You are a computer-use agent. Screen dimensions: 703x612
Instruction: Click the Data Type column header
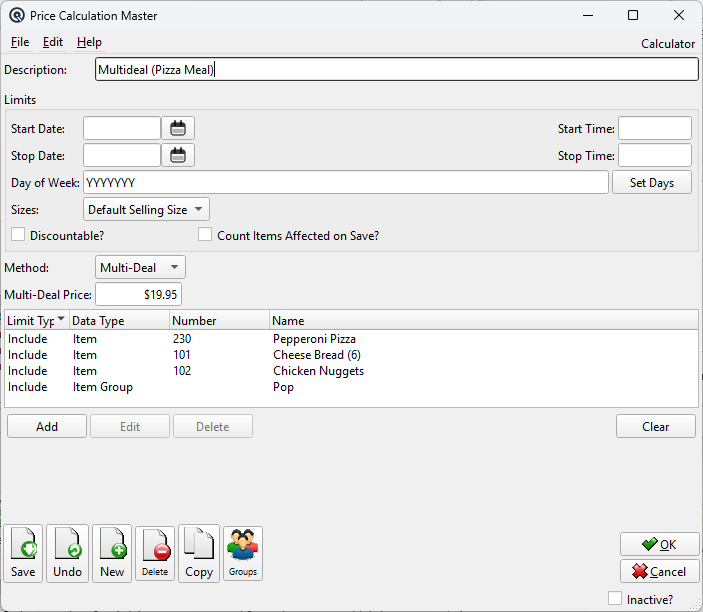click(x=120, y=321)
